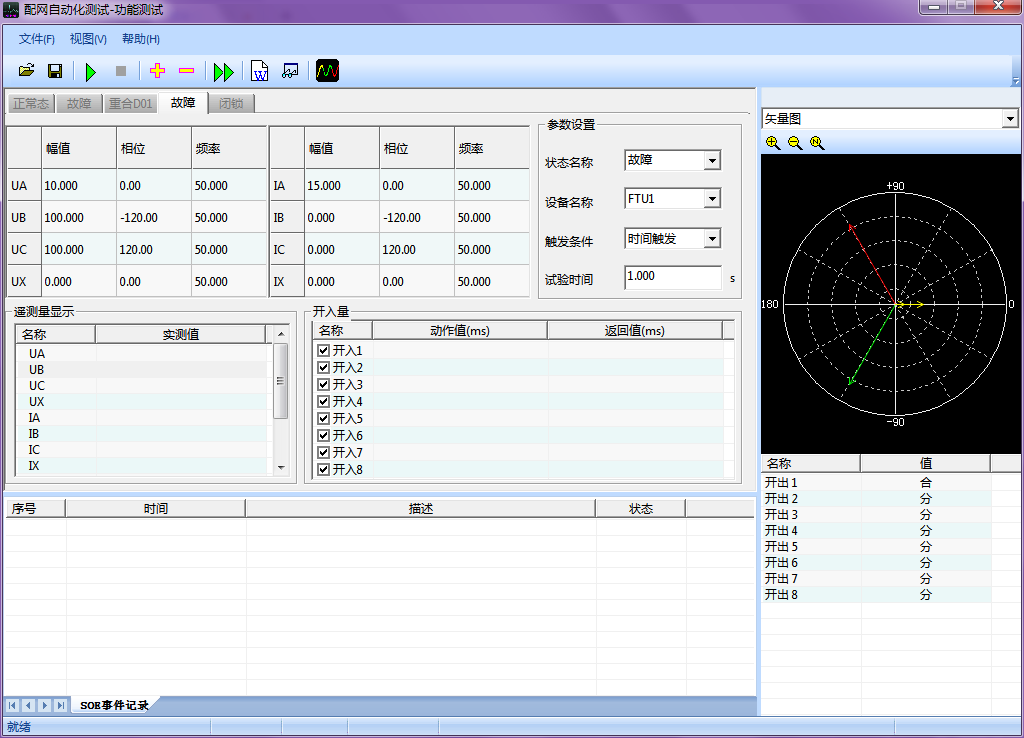Uncheck the 开入1 checkbox

tap(323, 351)
